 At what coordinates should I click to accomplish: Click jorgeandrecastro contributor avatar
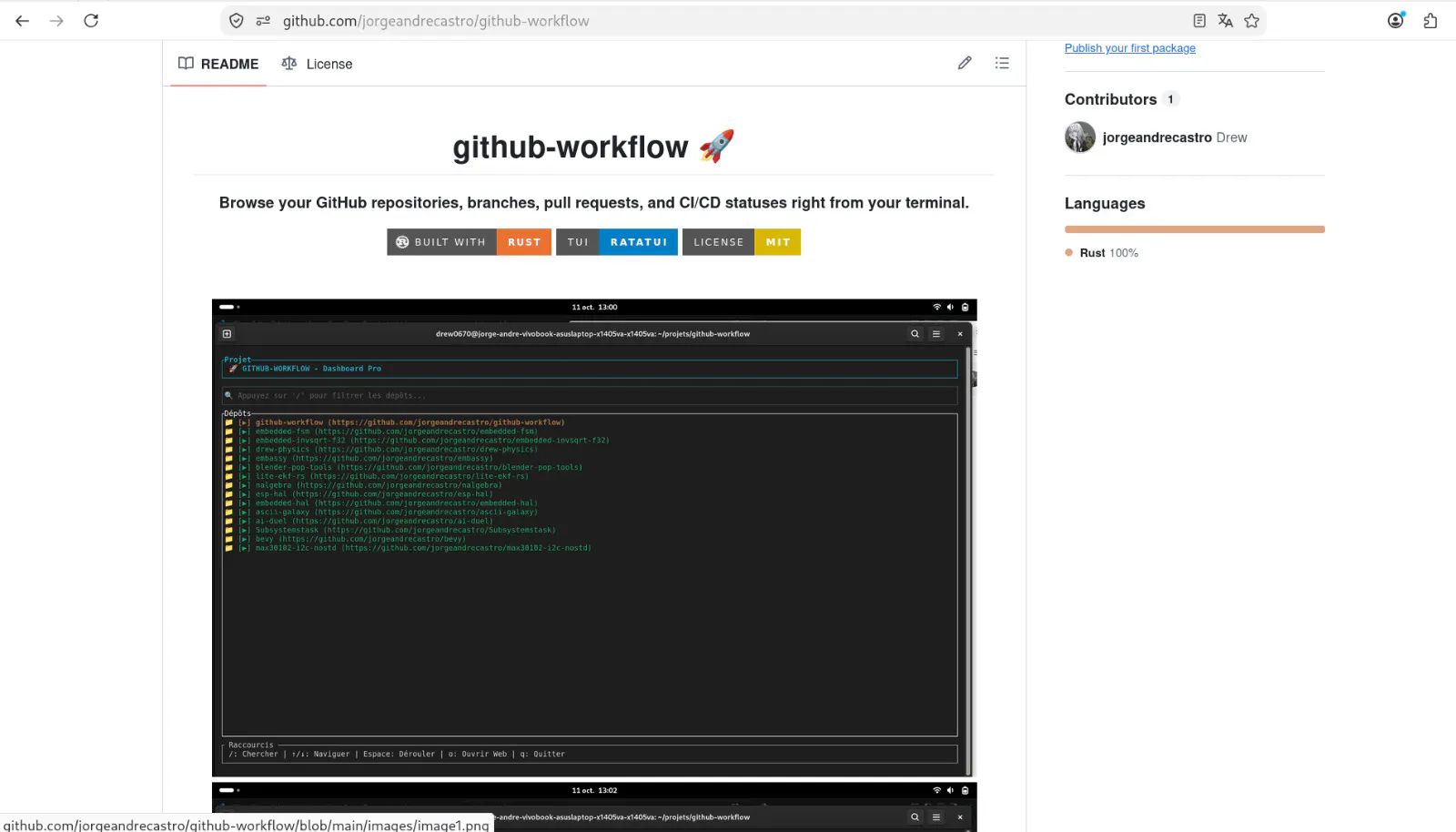[1080, 137]
